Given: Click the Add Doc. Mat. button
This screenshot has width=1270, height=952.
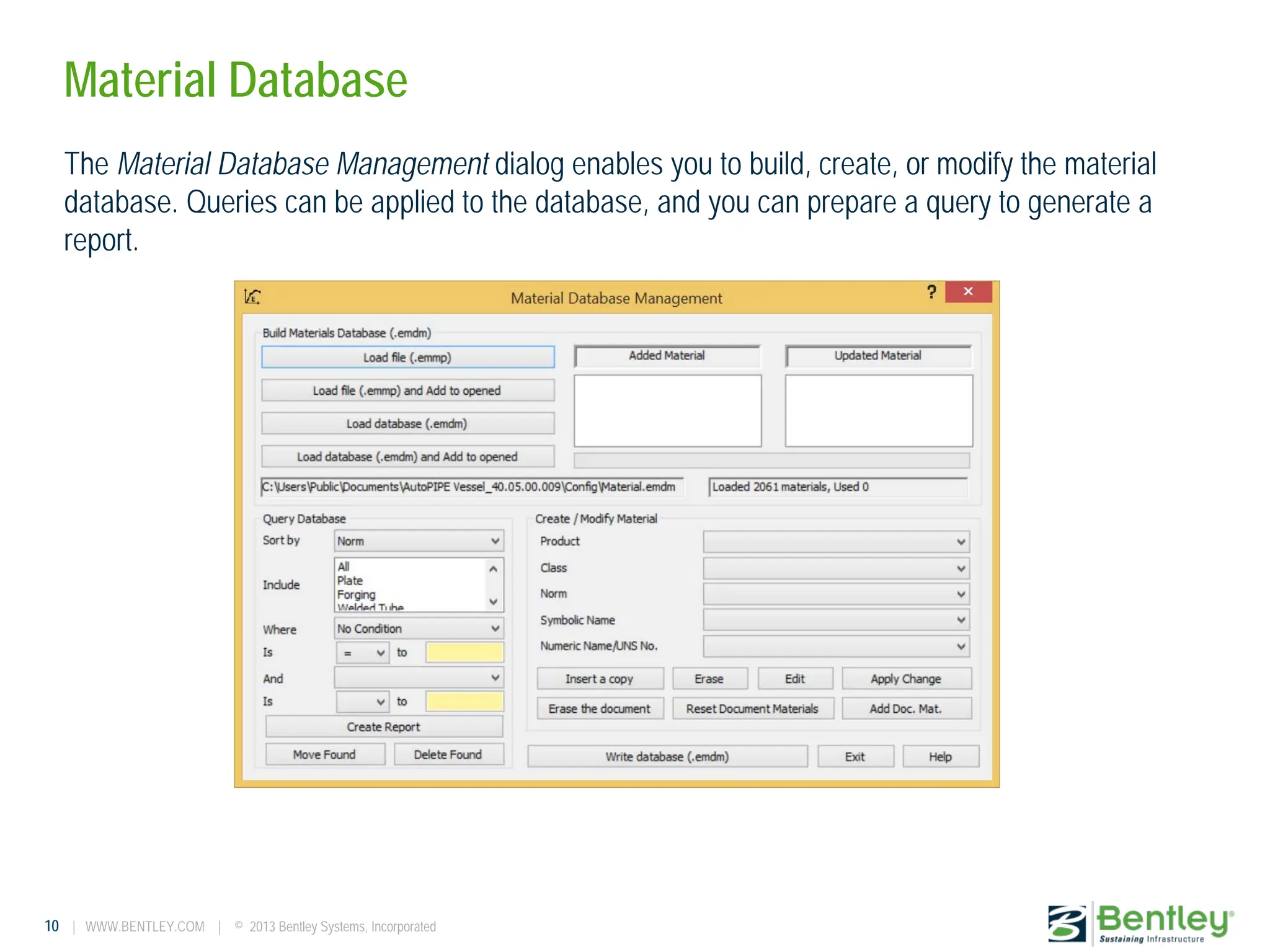Looking at the screenshot, I should (906, 708).
